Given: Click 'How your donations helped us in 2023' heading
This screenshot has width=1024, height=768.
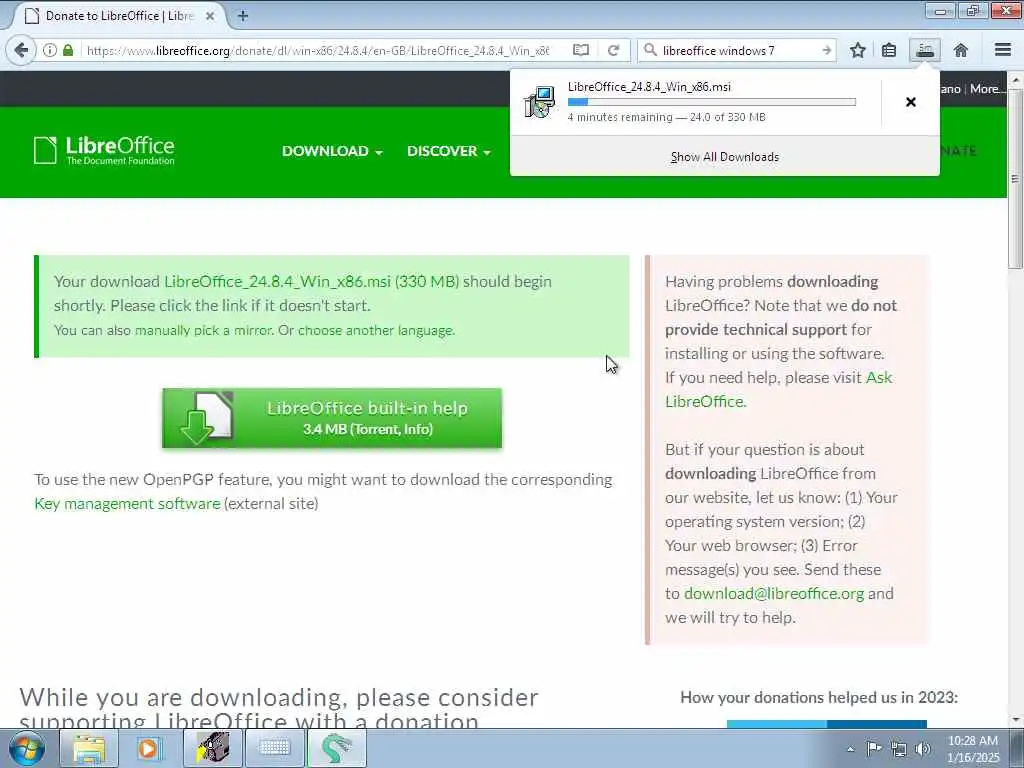Looking at the screenshot, I should (819, 697).
